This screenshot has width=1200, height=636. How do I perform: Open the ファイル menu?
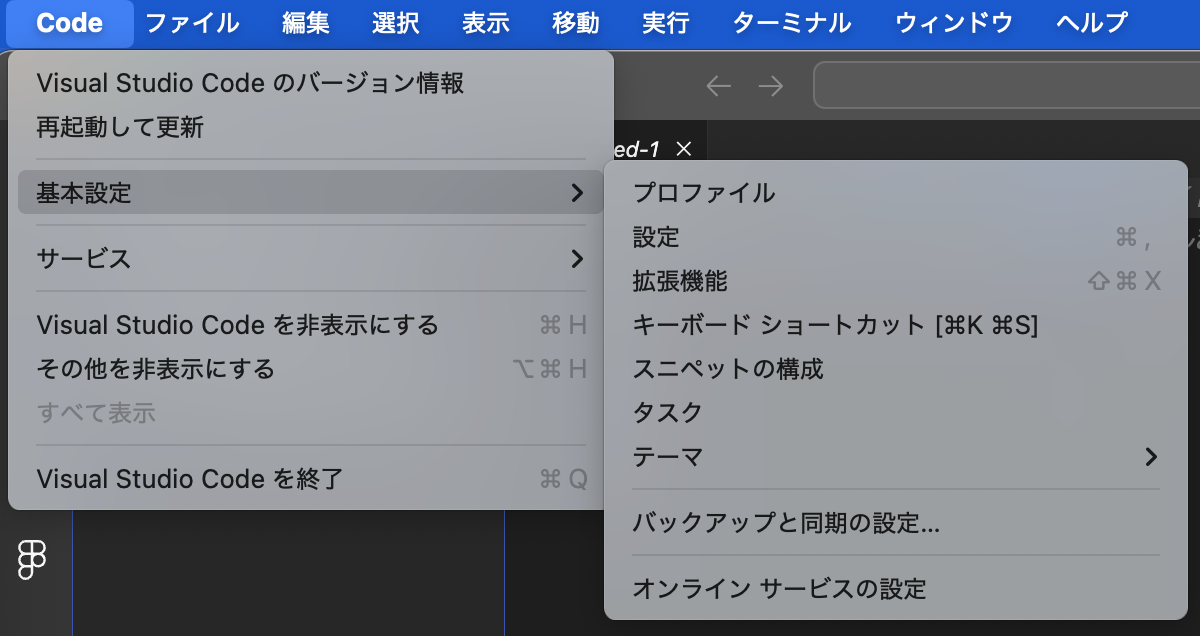click(x=193, y=23)
